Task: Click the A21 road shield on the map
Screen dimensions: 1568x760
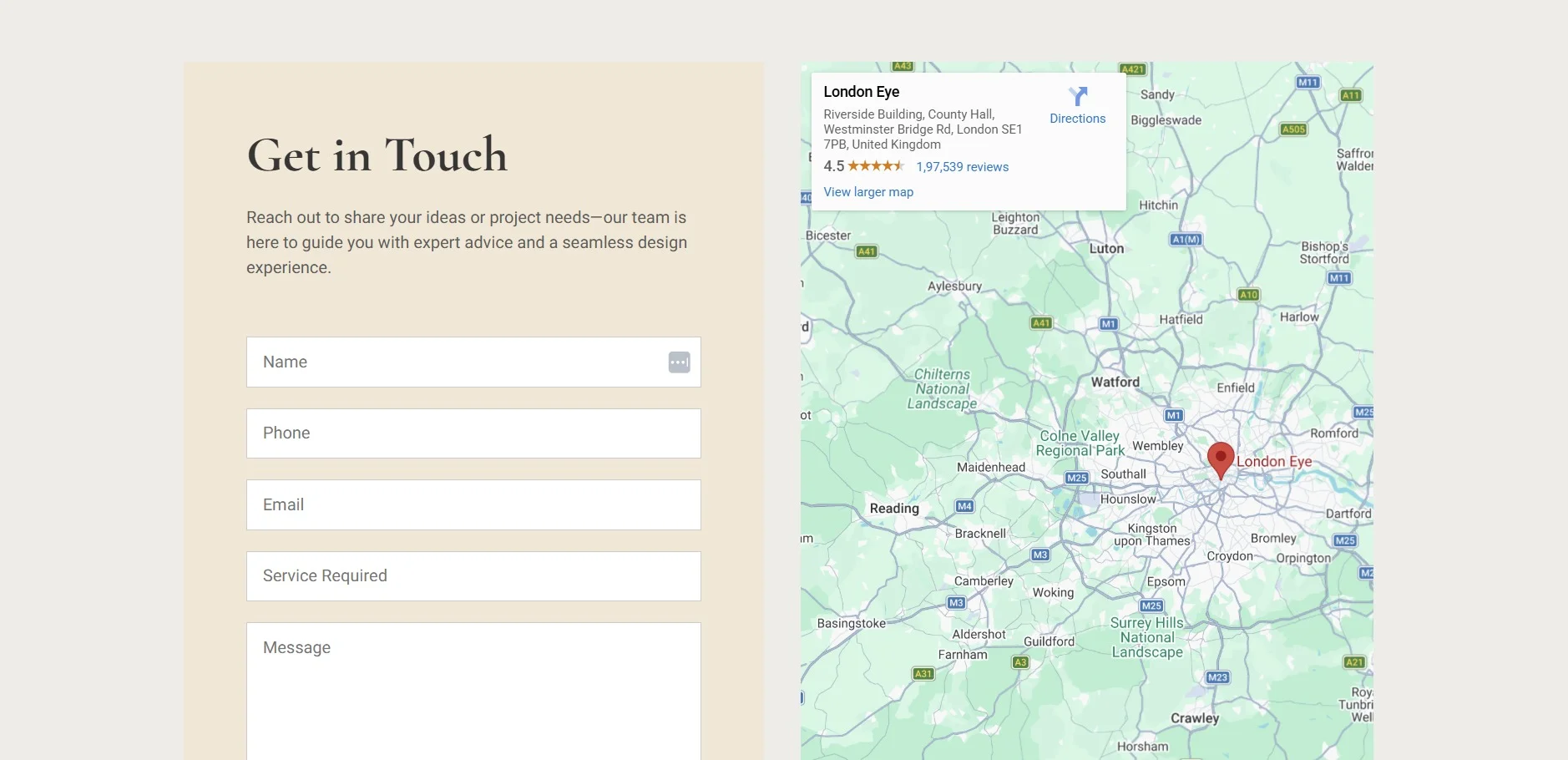Action: 1354,662
